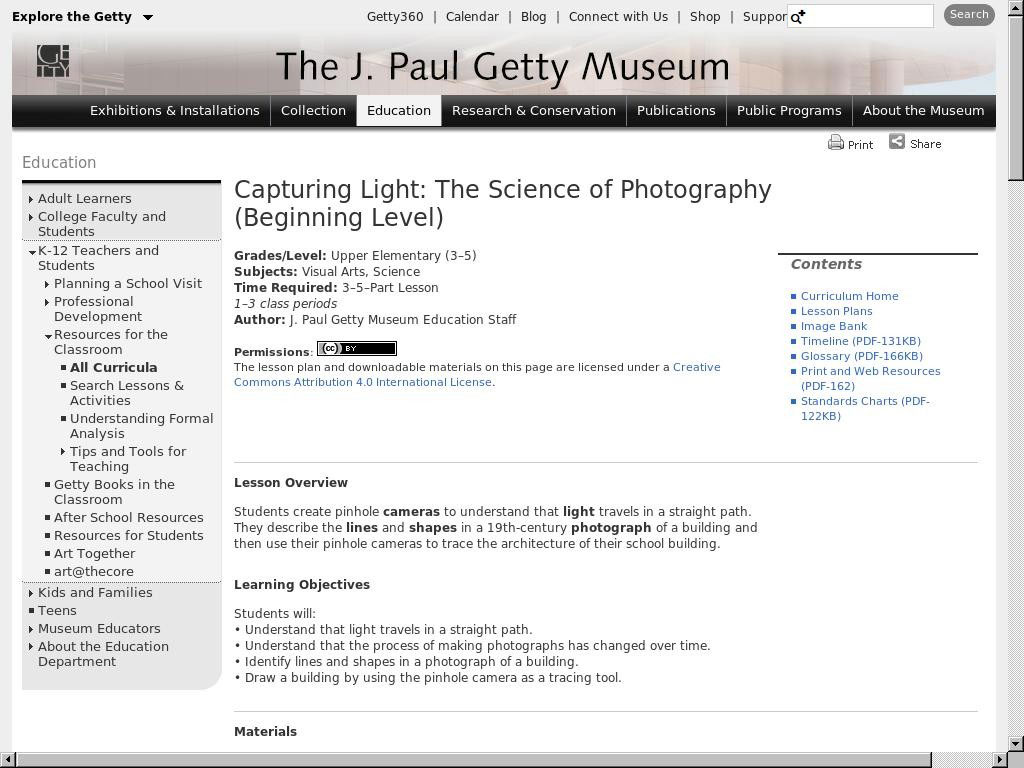Click The J. Paul Getty Museum title
This screenshot has width=1024, height=768.
(502, 67)
